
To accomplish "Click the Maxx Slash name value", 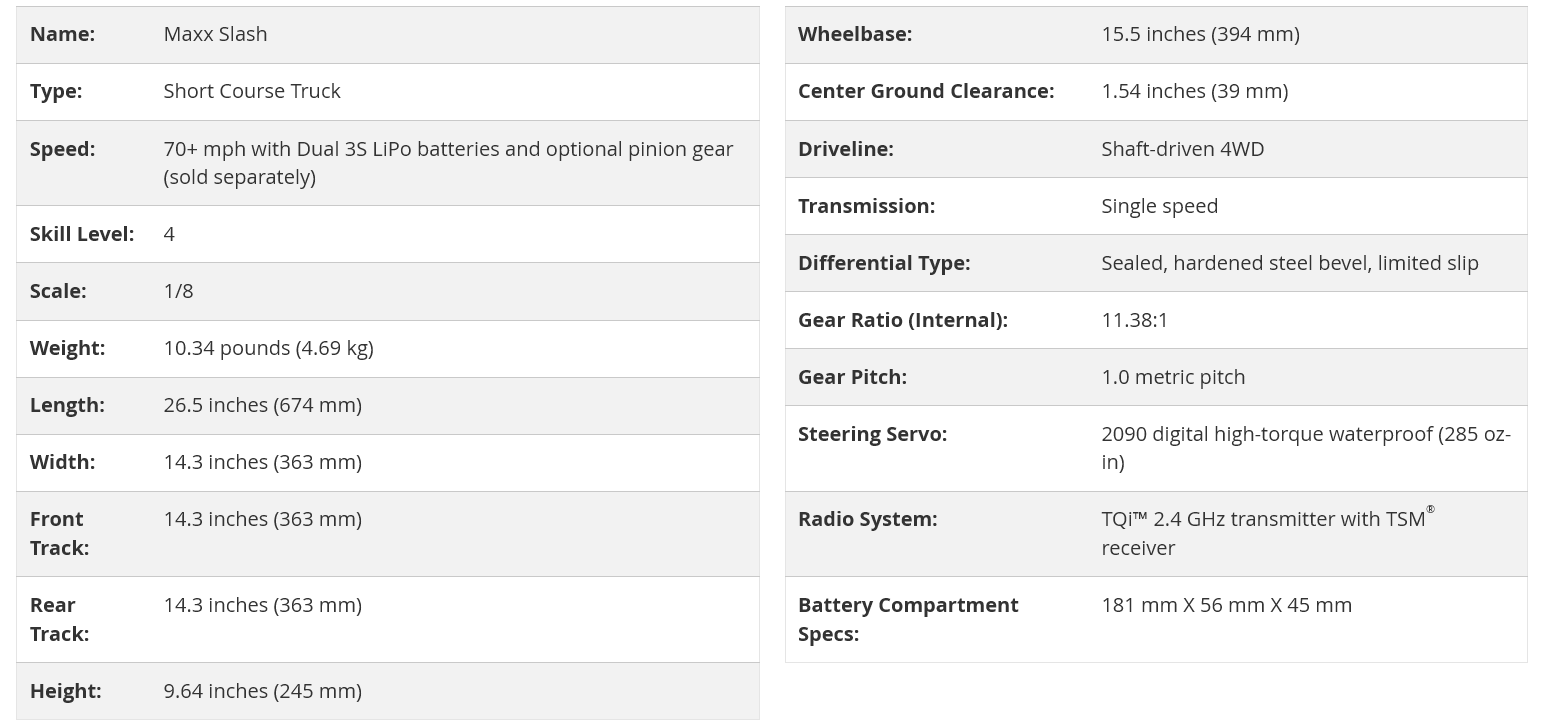I will (x=215, y=34).
